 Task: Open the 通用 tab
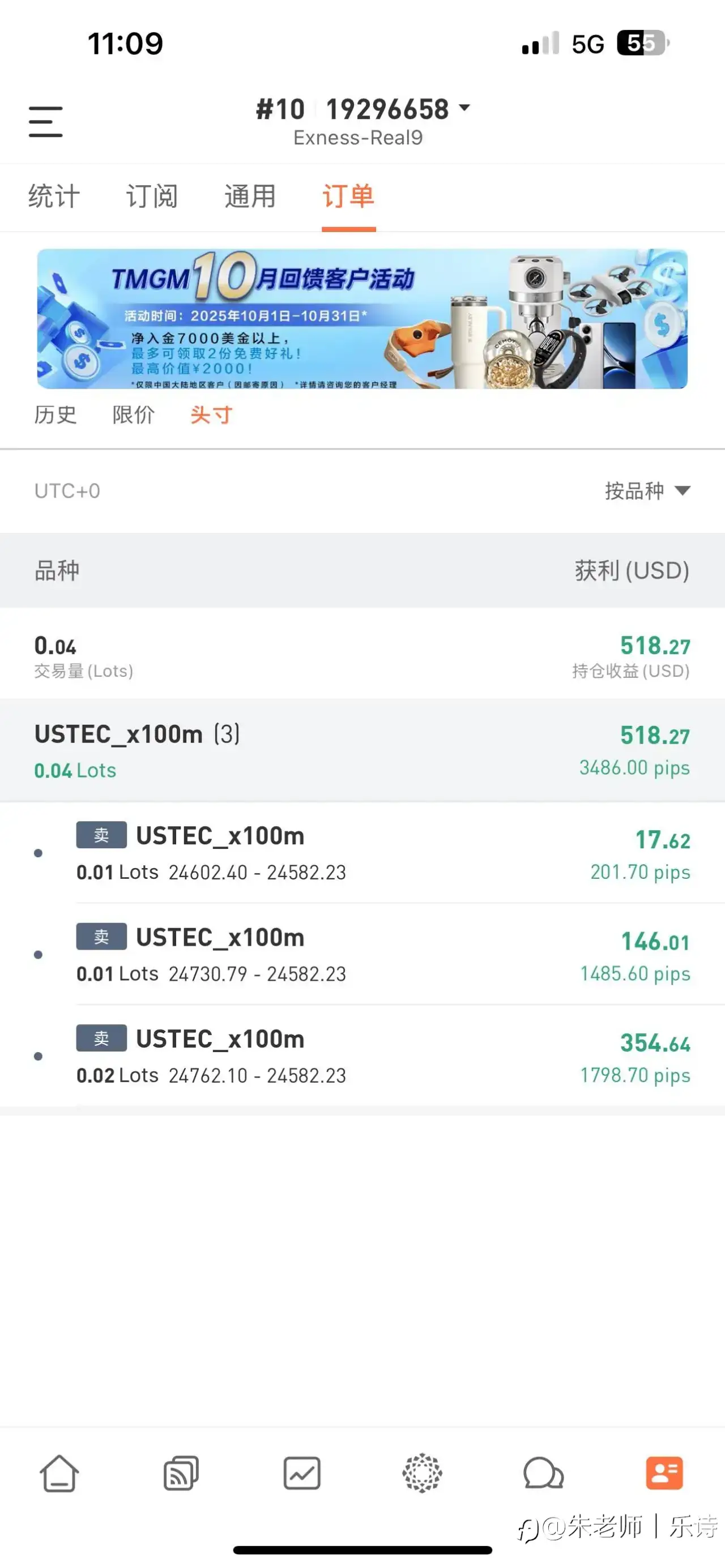coord(250,196)
